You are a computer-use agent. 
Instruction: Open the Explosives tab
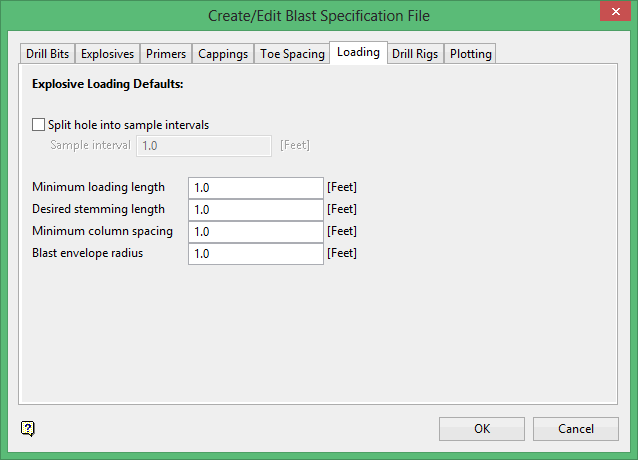107,54
